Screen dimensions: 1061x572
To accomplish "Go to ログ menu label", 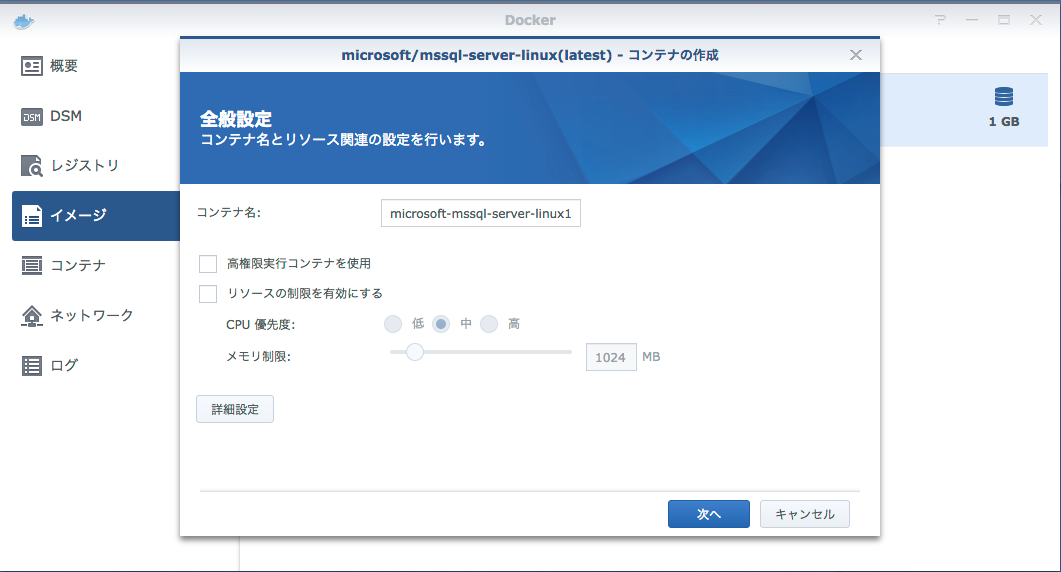I will pyautogui.click(x=64, y=366).
